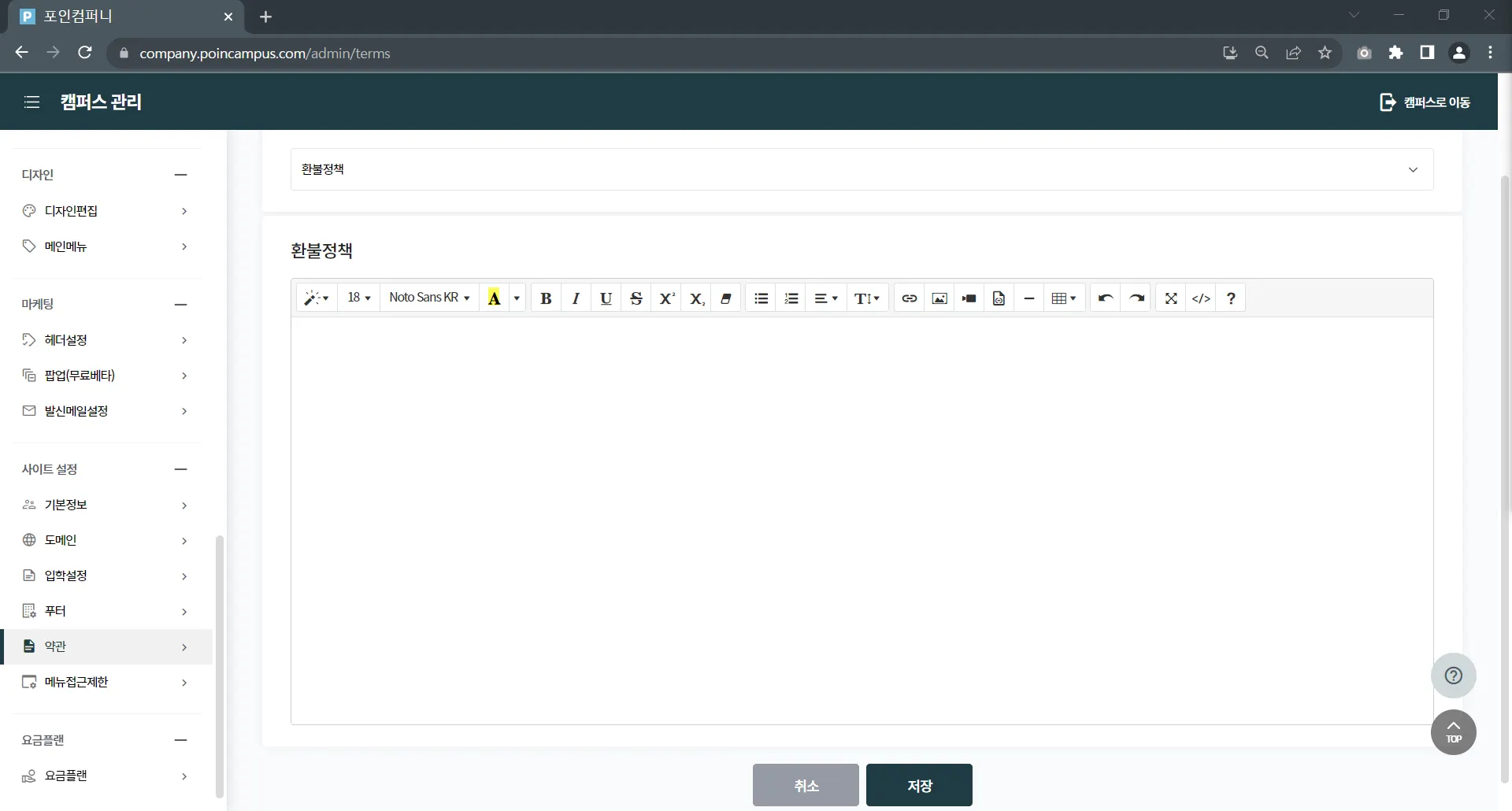This screenshot has height=811, width=1512.
Task: Open the 메인메뉴 menu item
Action: coord(106,246)
